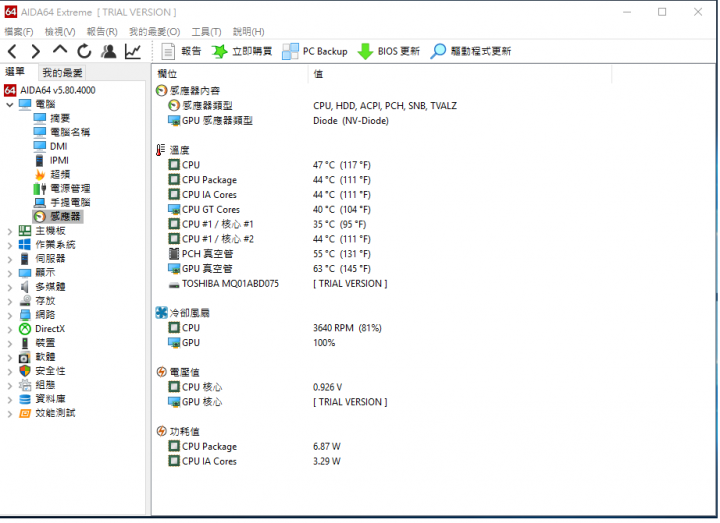
Task: Select IPMI tree item
Action: point(51,160)
